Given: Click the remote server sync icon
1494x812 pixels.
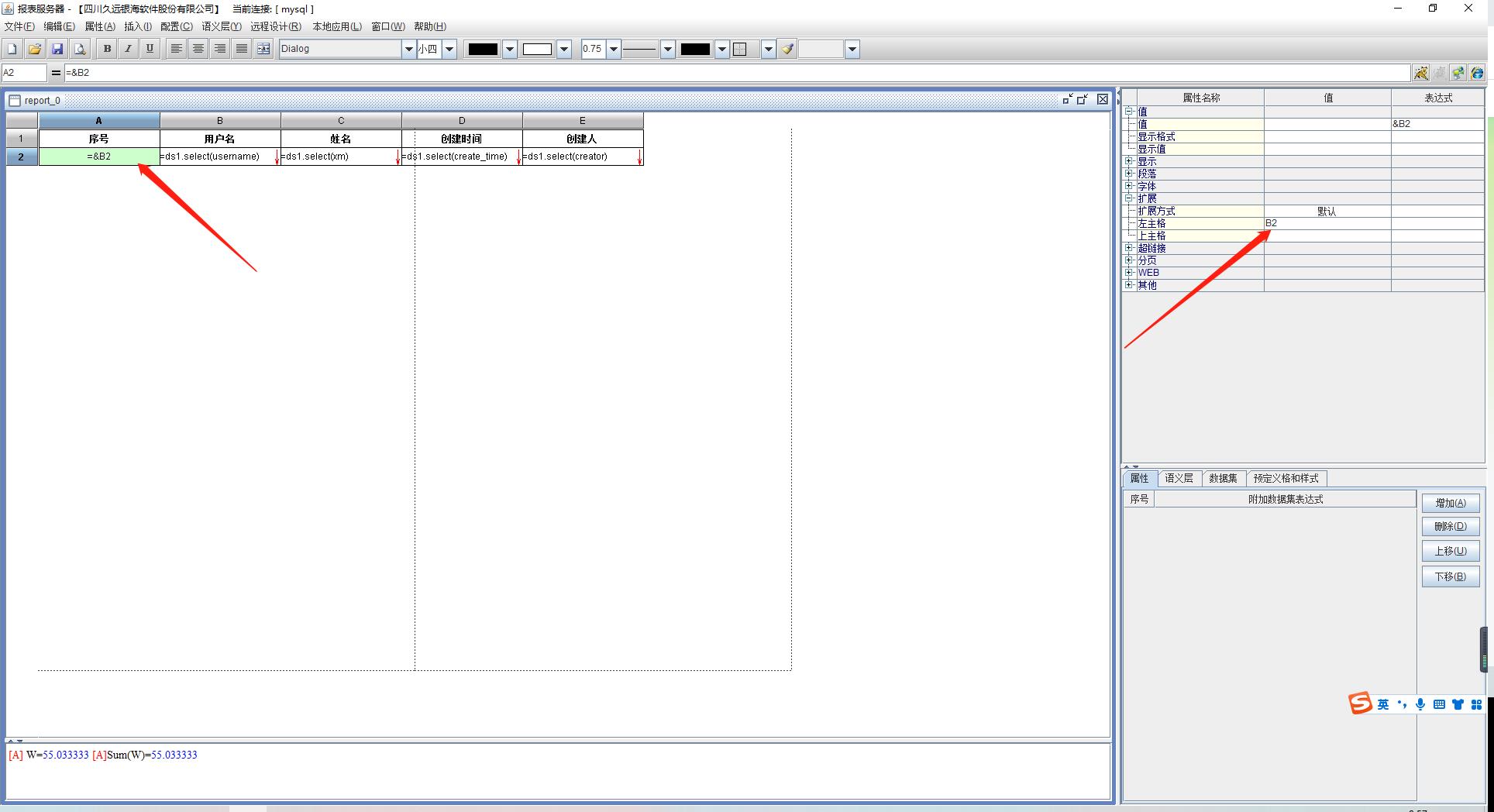Looking at the screenshot, I should click(x=1458, y=73).
